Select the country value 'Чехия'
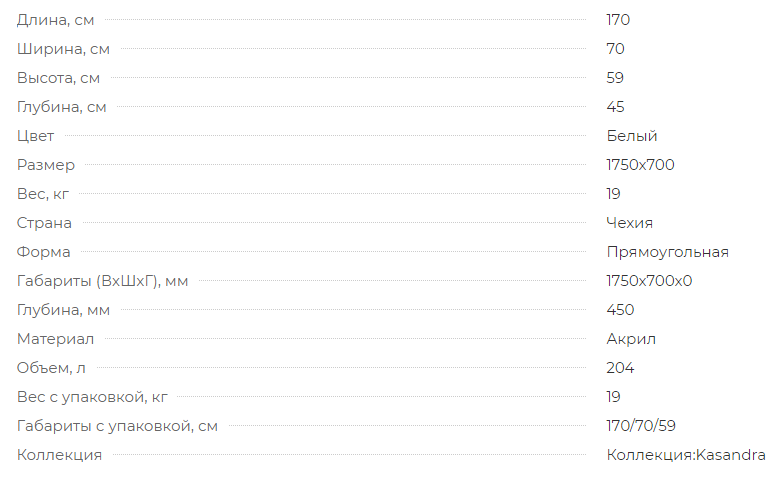 pyautogui.click(x=629, y=223)
